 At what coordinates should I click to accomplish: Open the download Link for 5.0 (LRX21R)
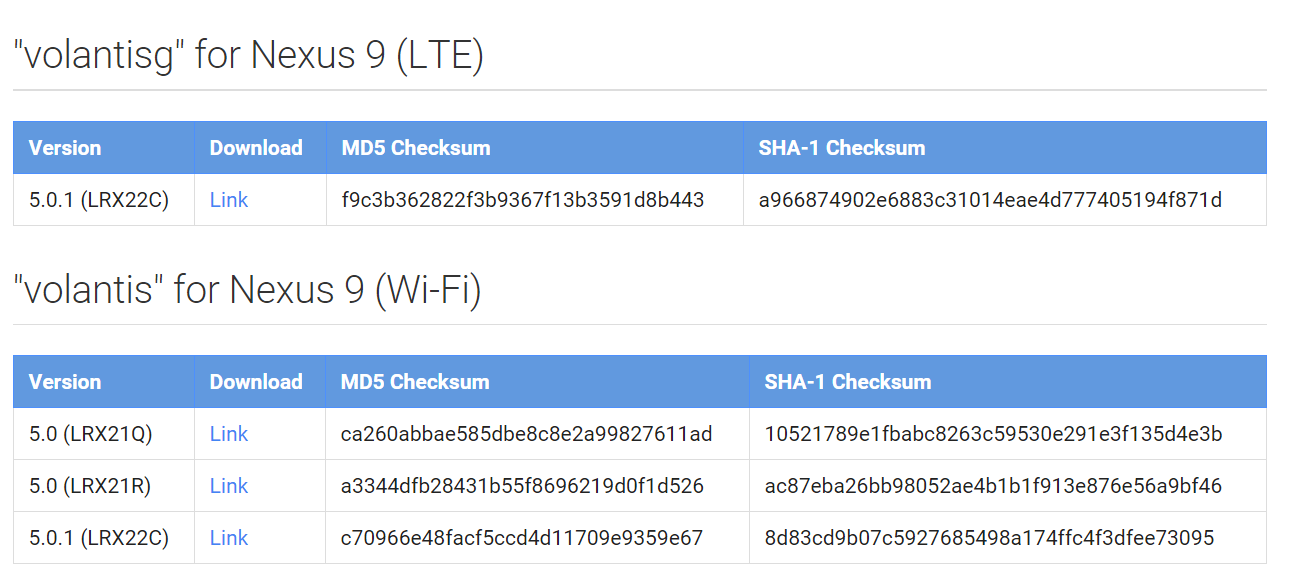click(x=228, y=486)
